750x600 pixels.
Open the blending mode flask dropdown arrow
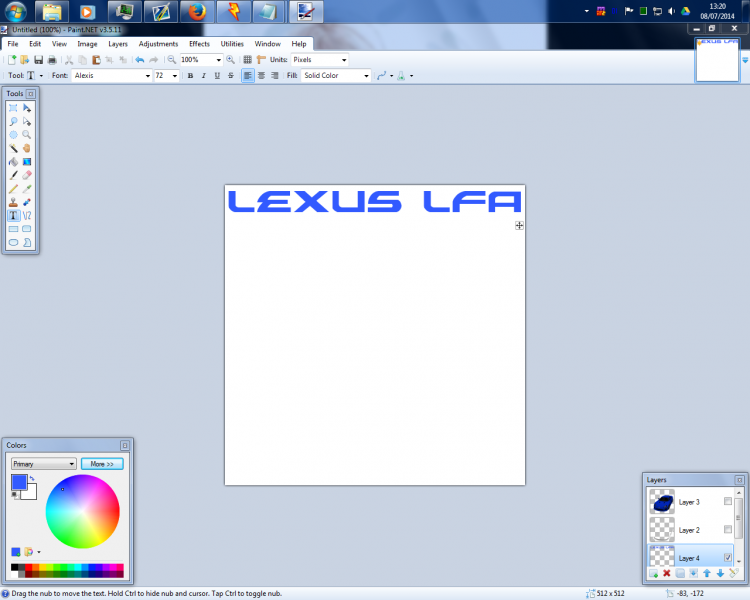tap(411, 76)
